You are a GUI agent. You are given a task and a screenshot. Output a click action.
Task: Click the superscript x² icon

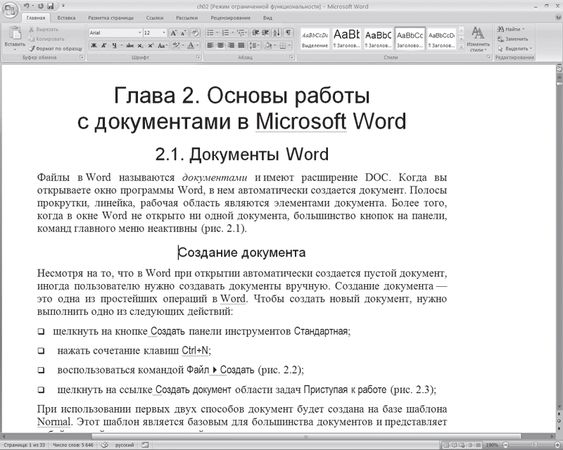click(x=150, y=45)
